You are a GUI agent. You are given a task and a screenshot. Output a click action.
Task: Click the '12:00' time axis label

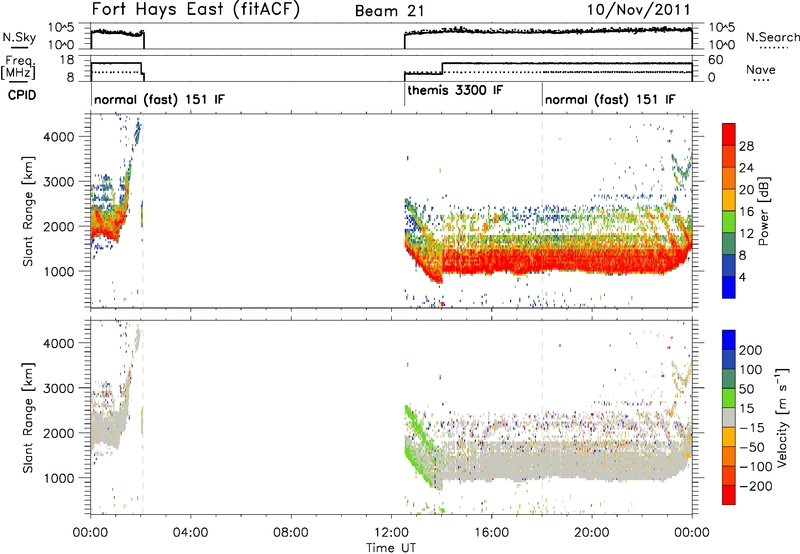point(391,533)
